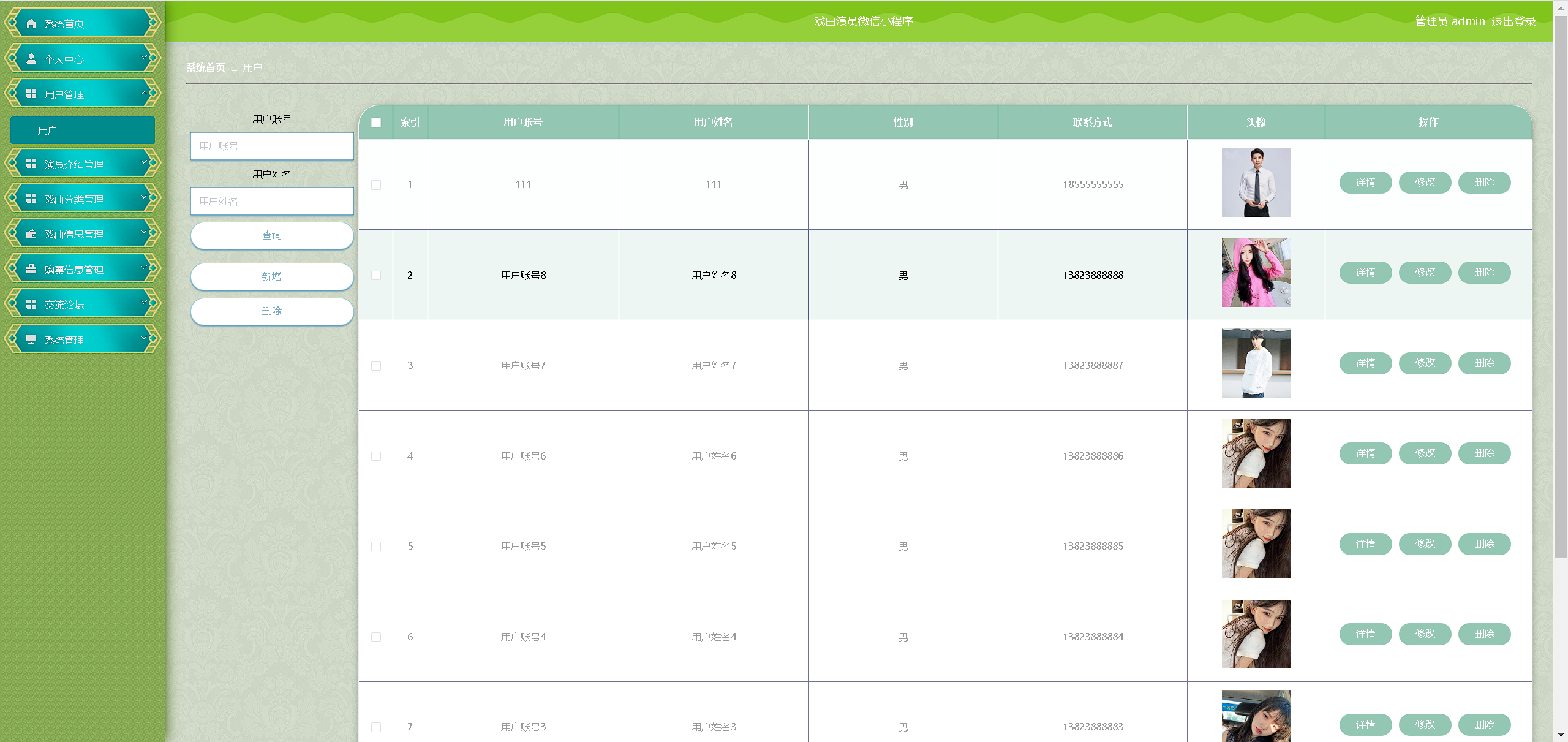Click 系统首页 in the breadcrumb
The height and width of the screenshot is (742, 1568).
(206, 67)
